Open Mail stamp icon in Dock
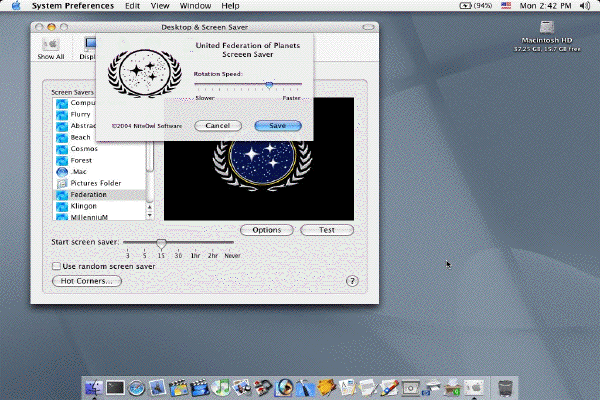Screen dimensions: 600x400 [x=157, y=388]
